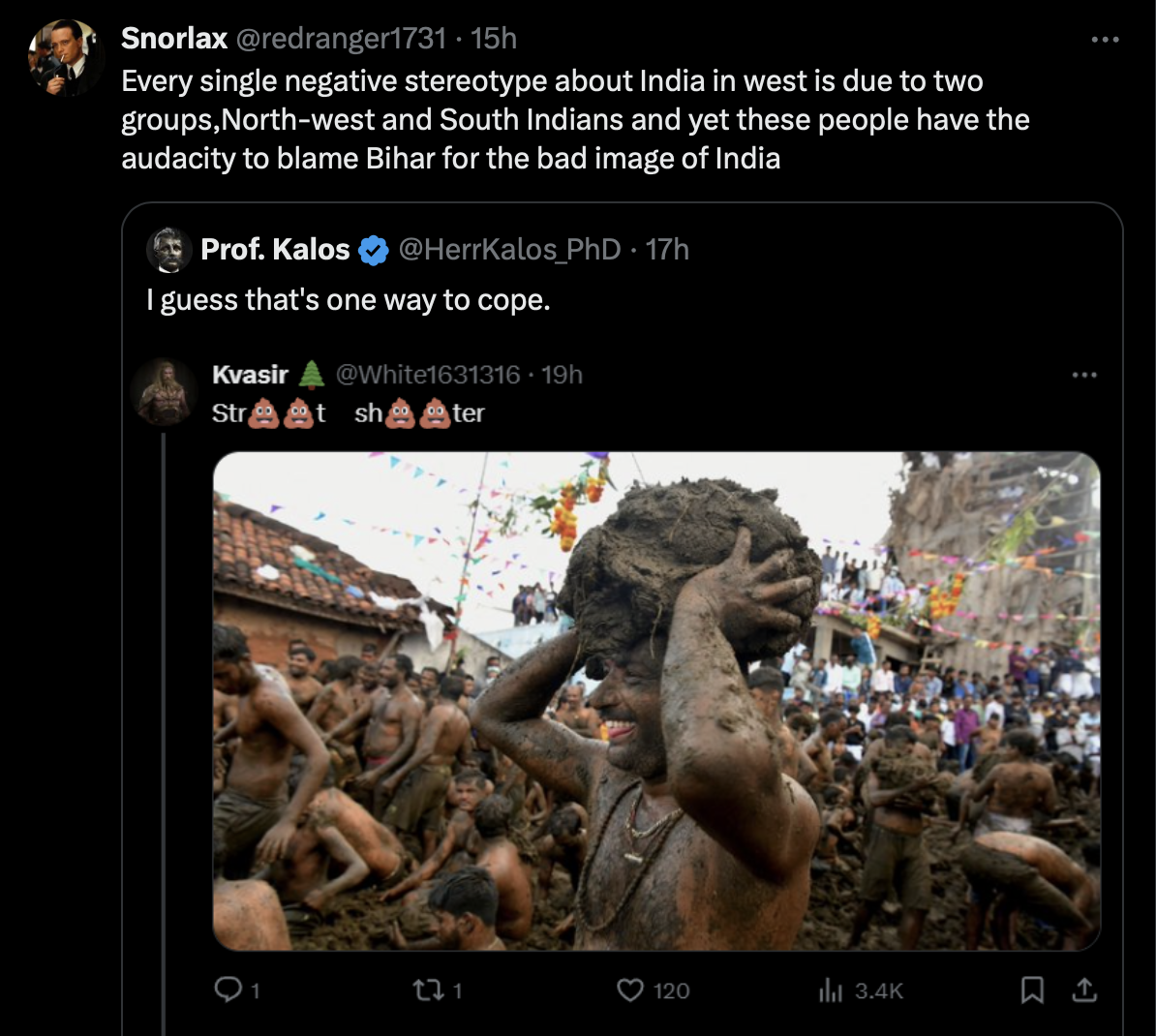1156x1036 pixels.
Task: Like Kvasir's post with heart icon
Action: 630,990
